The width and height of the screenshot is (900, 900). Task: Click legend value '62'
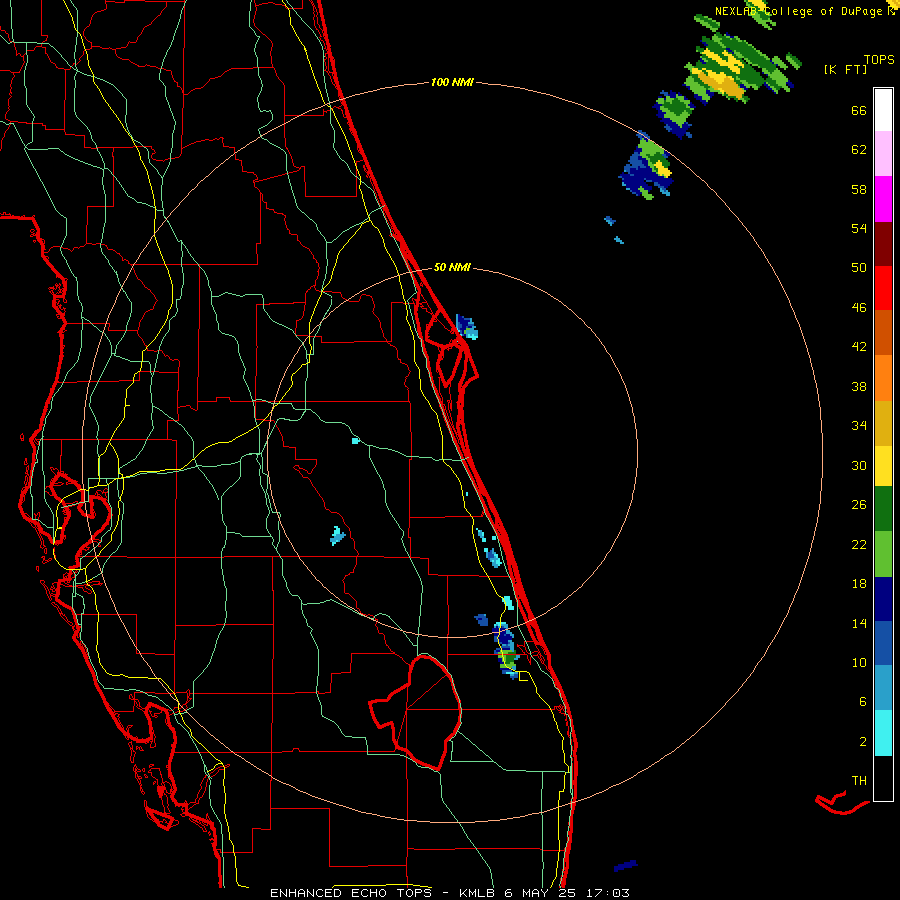[x=859, y=150]
